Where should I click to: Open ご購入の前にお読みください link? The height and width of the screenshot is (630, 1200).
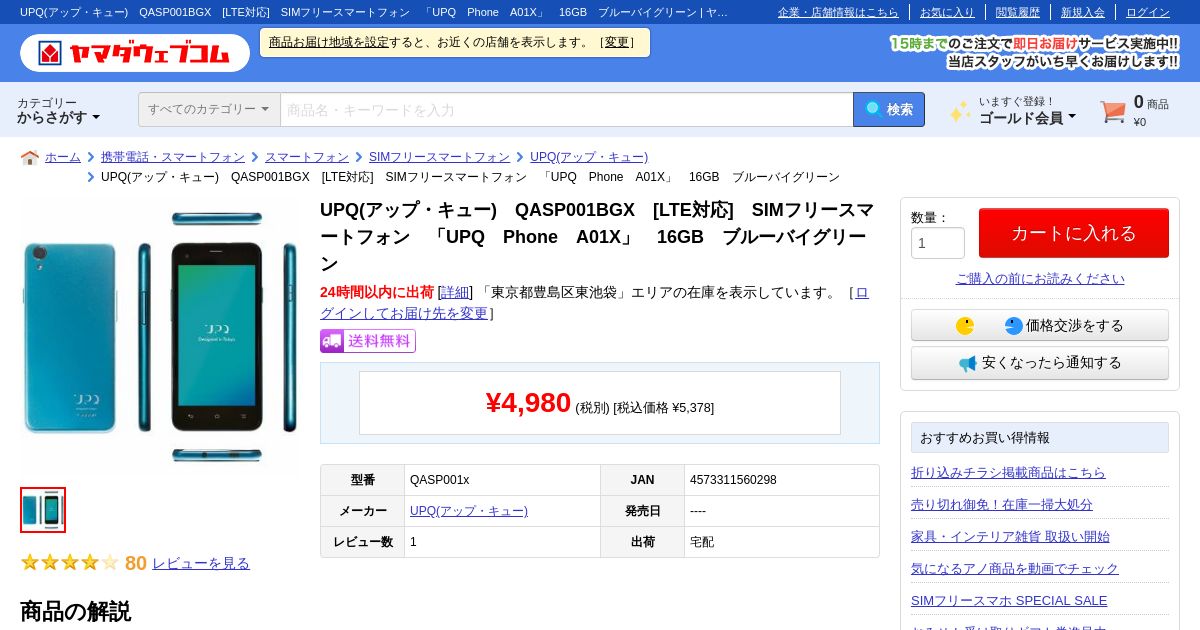[x=1040, y=279]
